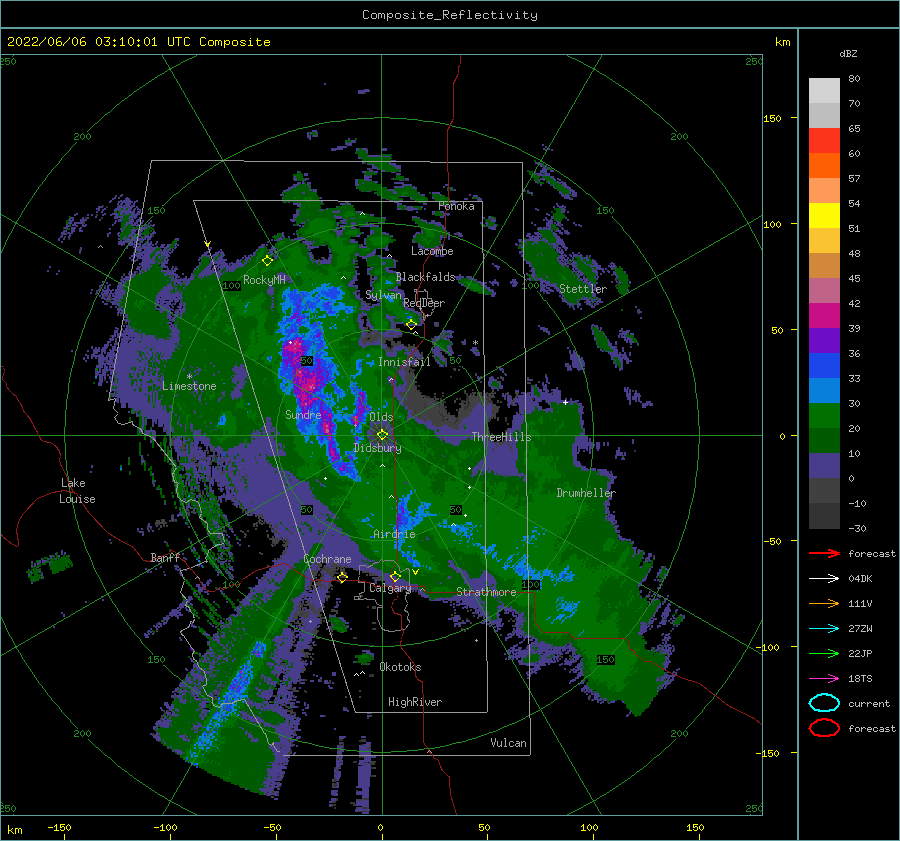Click yellow diamond marker below Cochrane
Viewport: 900px width, 841px height.
pyautogui.click(x=342, y=577)
